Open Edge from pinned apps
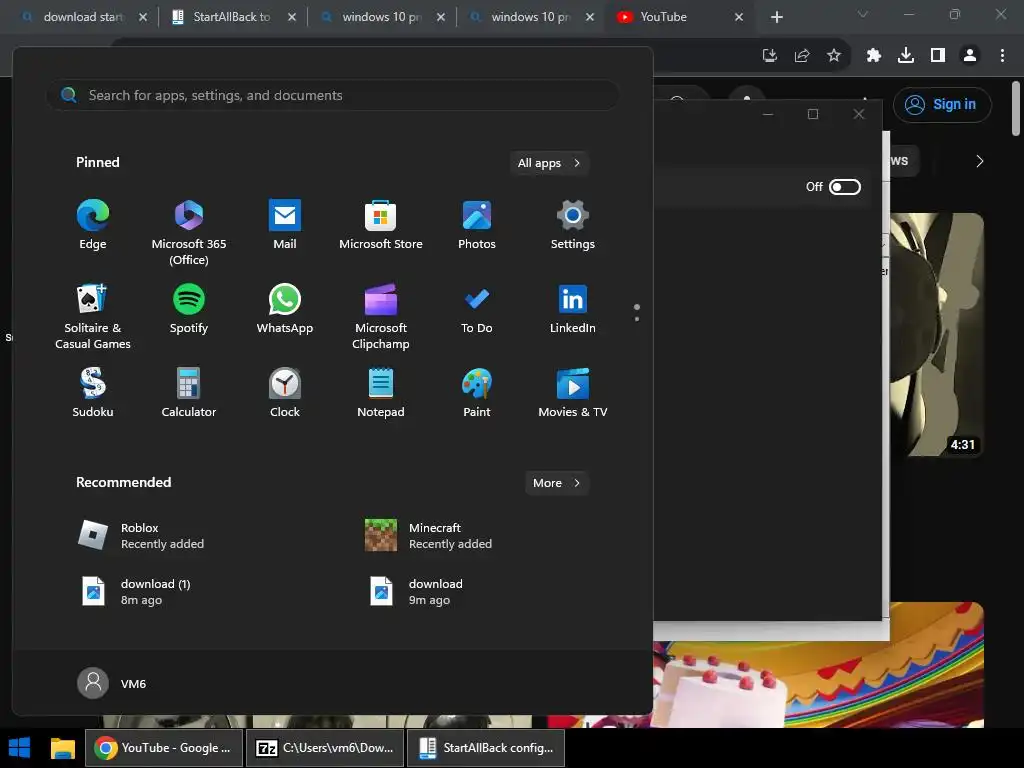Image resolution: width=1024 pixels, height=768 pixels. [93, 225]
